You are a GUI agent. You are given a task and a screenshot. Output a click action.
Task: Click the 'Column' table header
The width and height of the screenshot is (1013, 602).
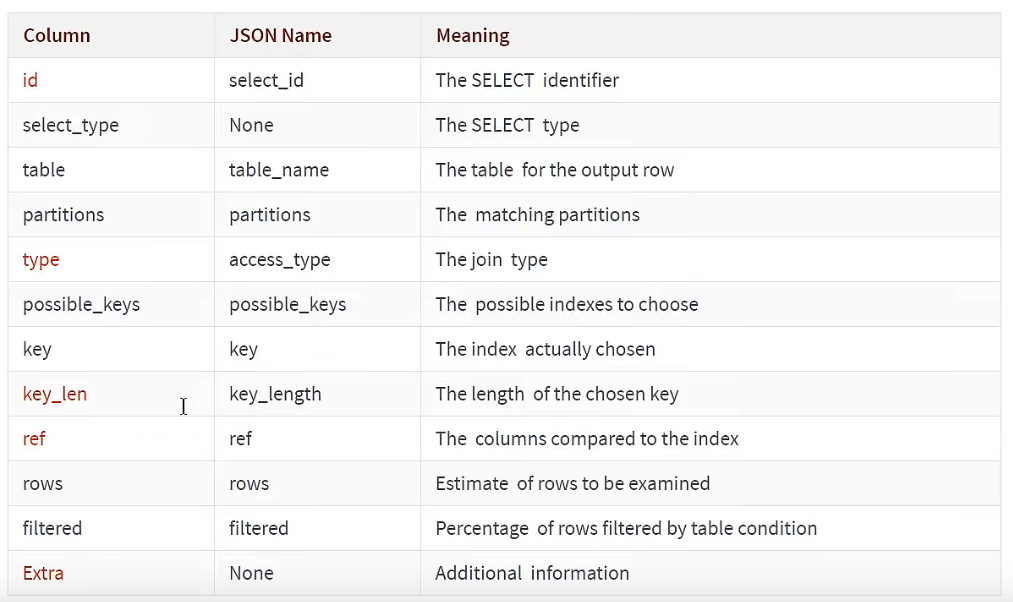(57, 36)
